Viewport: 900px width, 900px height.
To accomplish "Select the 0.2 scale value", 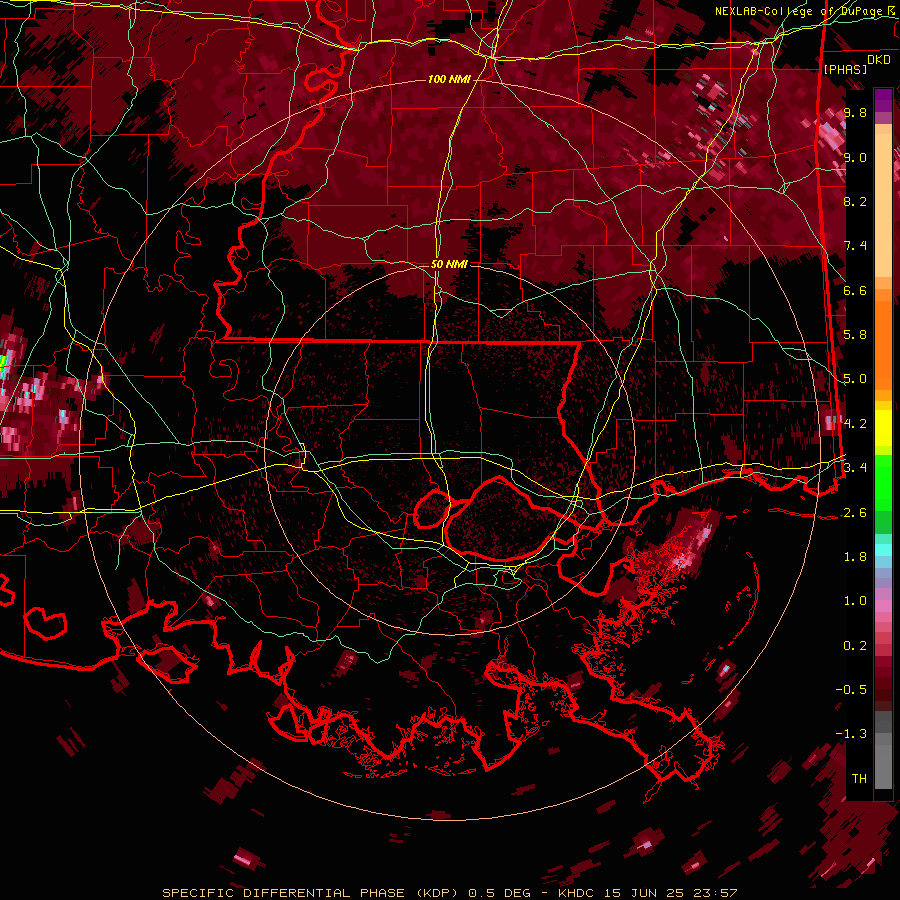I will click(x=855, y=645).
